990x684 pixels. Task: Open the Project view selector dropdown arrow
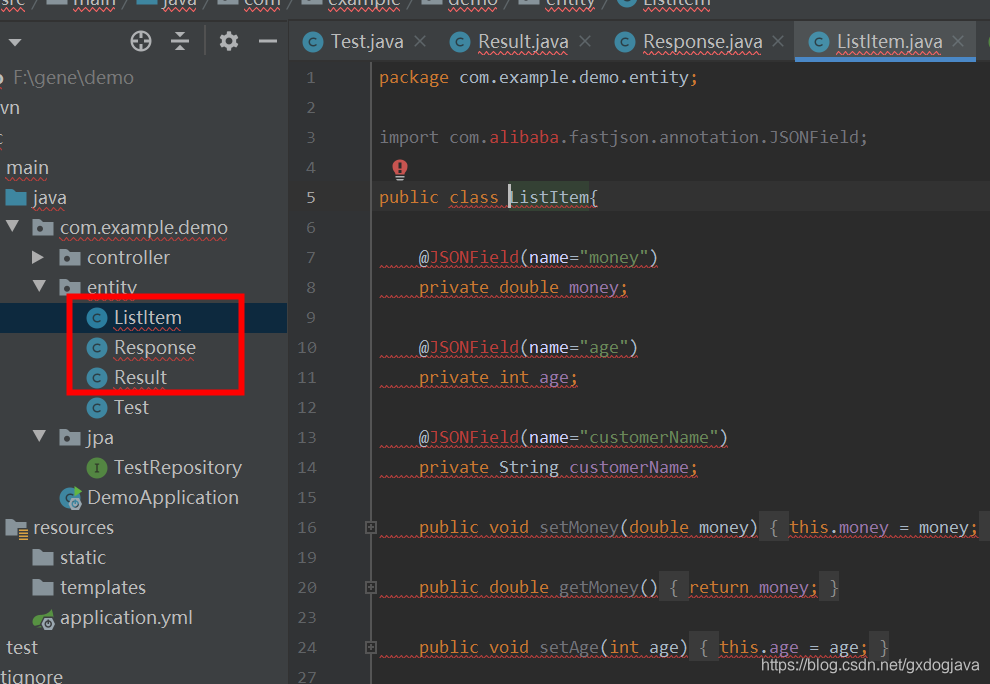[x=15, y=41]
